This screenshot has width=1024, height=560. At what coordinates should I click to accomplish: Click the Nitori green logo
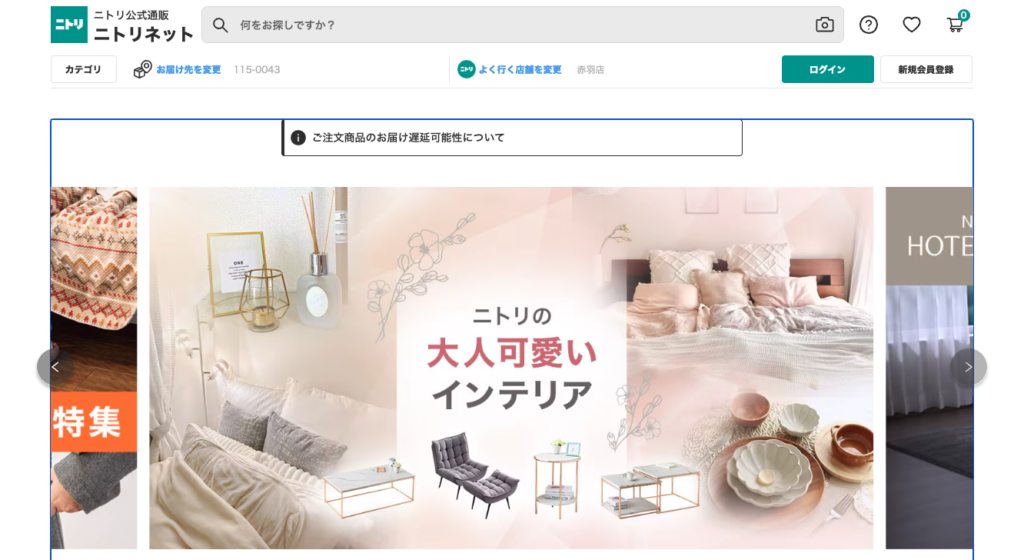[69, 25]
